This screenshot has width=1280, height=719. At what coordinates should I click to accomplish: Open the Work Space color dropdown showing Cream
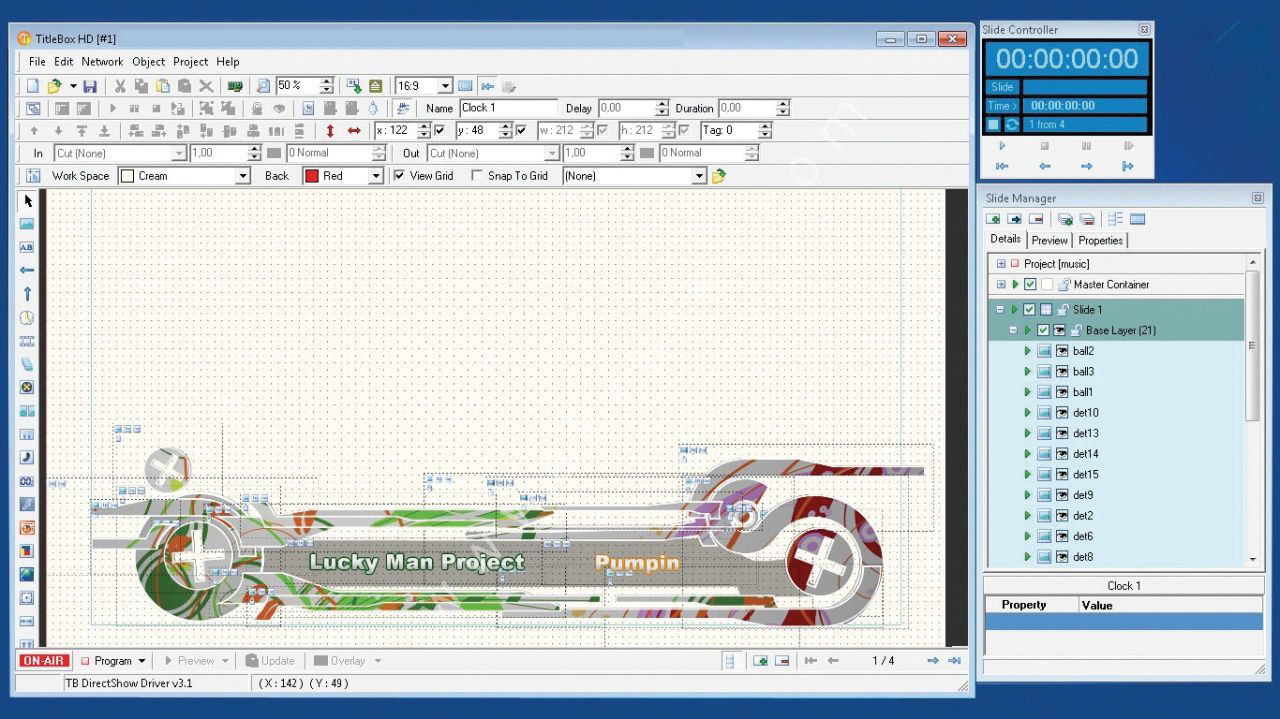pyautogui.click(x=242, y=176)
